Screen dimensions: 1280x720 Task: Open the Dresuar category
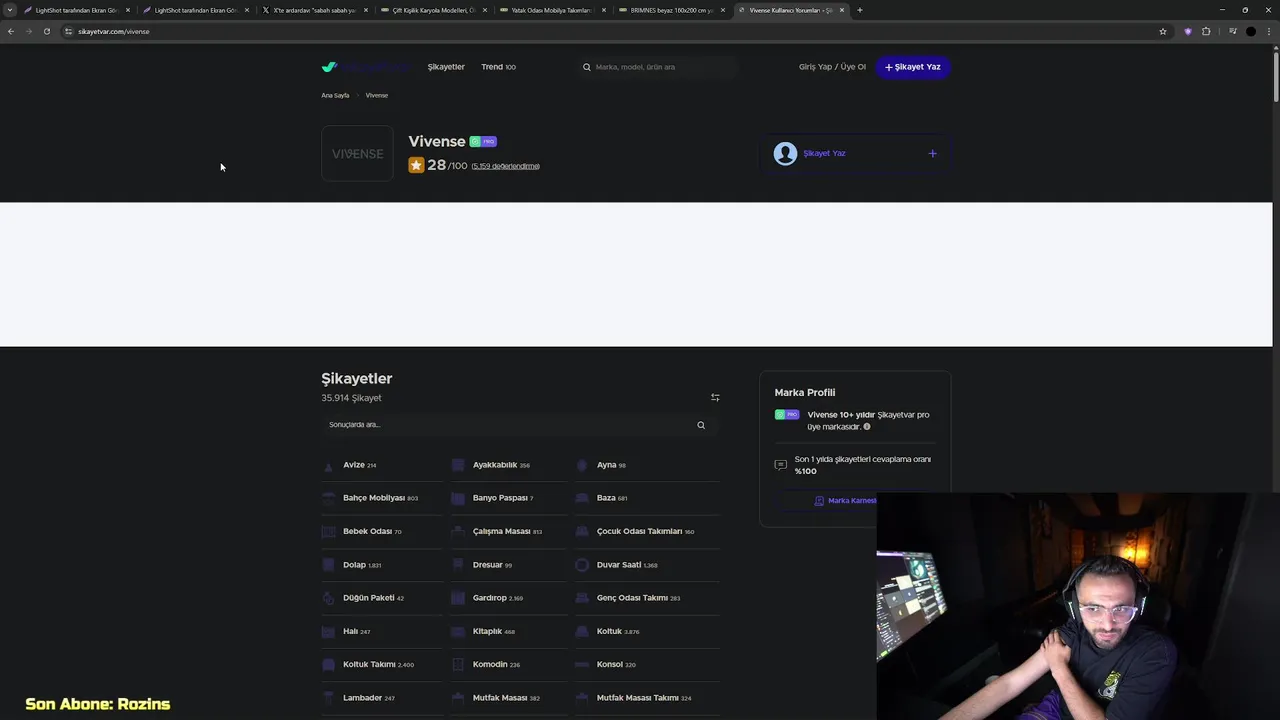509,565
